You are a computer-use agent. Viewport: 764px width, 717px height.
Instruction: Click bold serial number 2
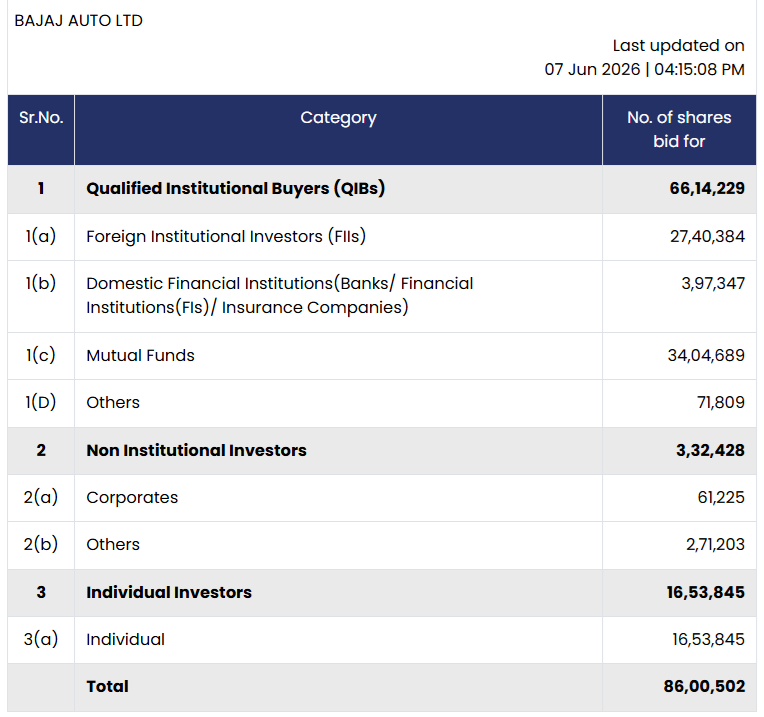click(x=41, y=450)
